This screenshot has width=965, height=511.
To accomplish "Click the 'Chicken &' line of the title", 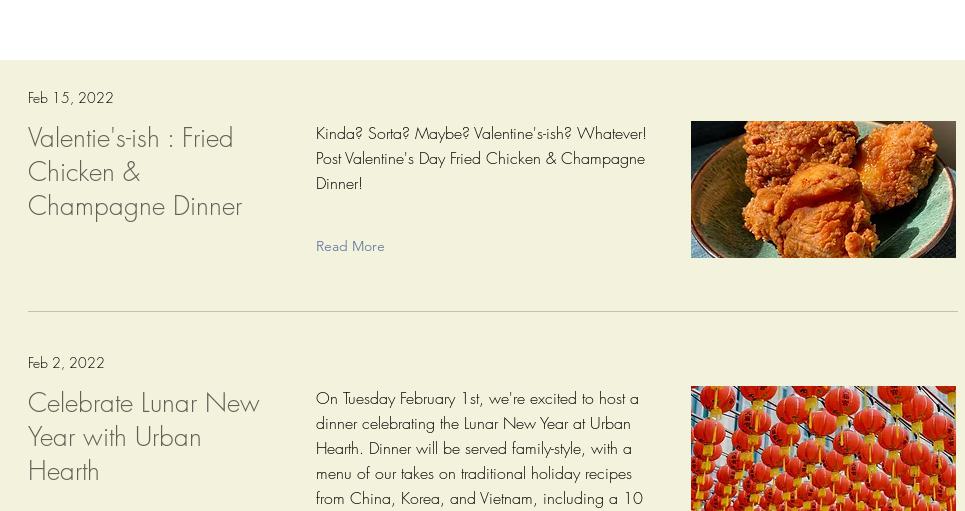I will coord(84,172).
